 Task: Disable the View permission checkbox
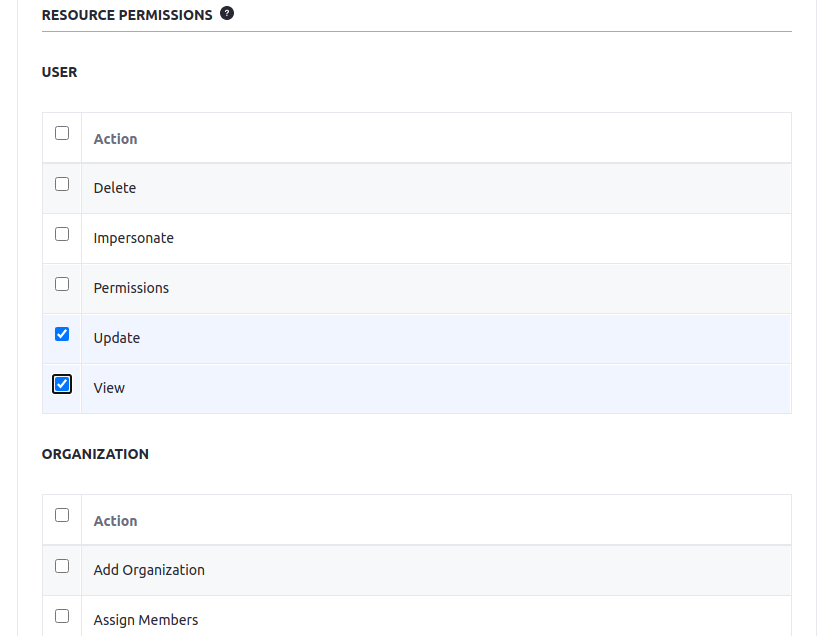tap(62, 384)
